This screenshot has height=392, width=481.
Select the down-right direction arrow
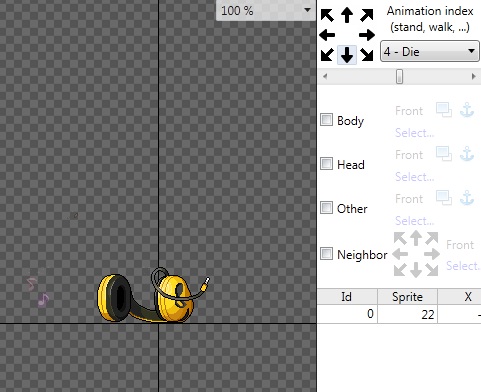point(367,55)
